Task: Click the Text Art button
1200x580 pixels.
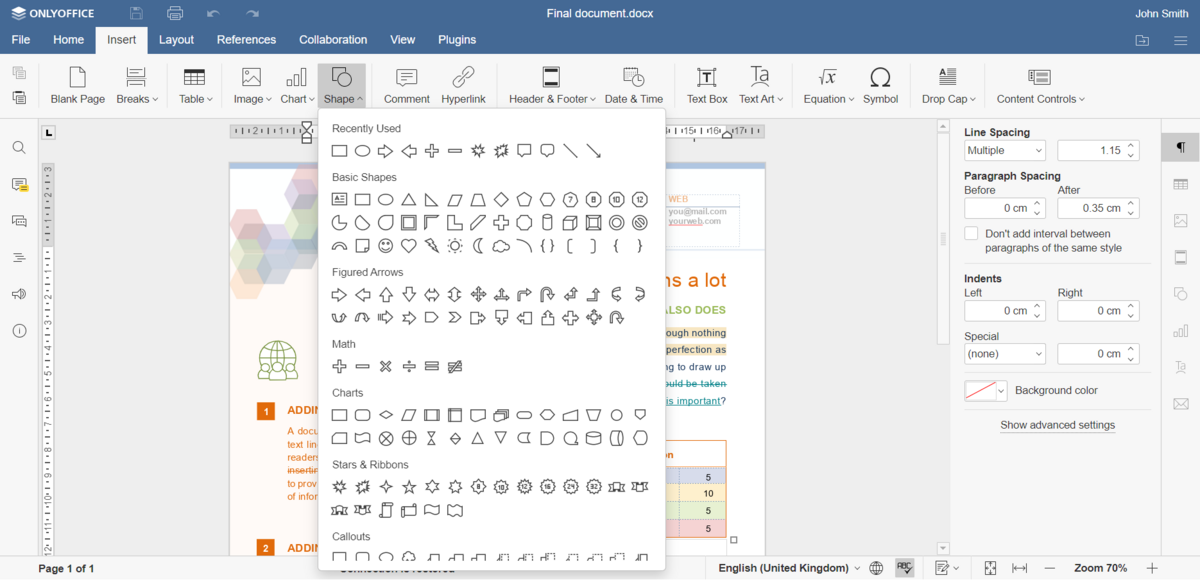Action: 760,86
